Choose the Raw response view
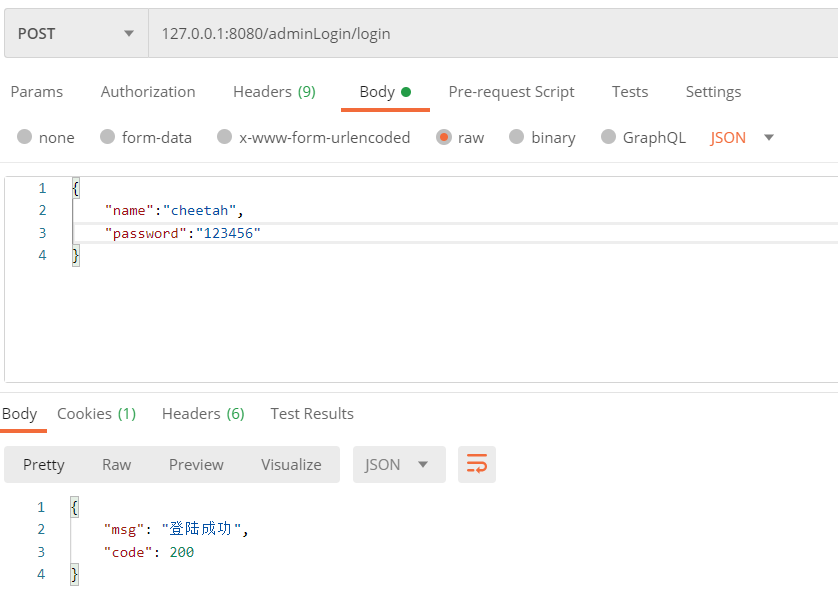The width and height of the screenshot is (838, 615). point(117,464)
